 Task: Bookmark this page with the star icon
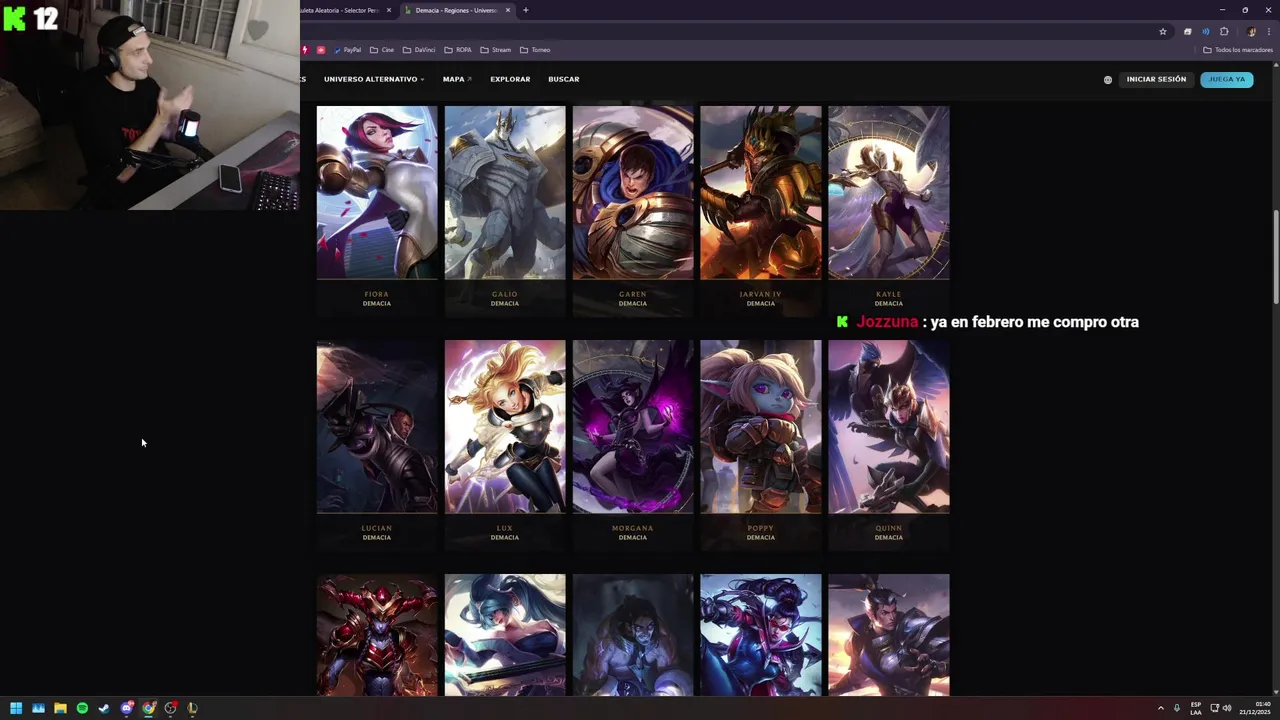pyautogui.click(x=1163, y=32)
